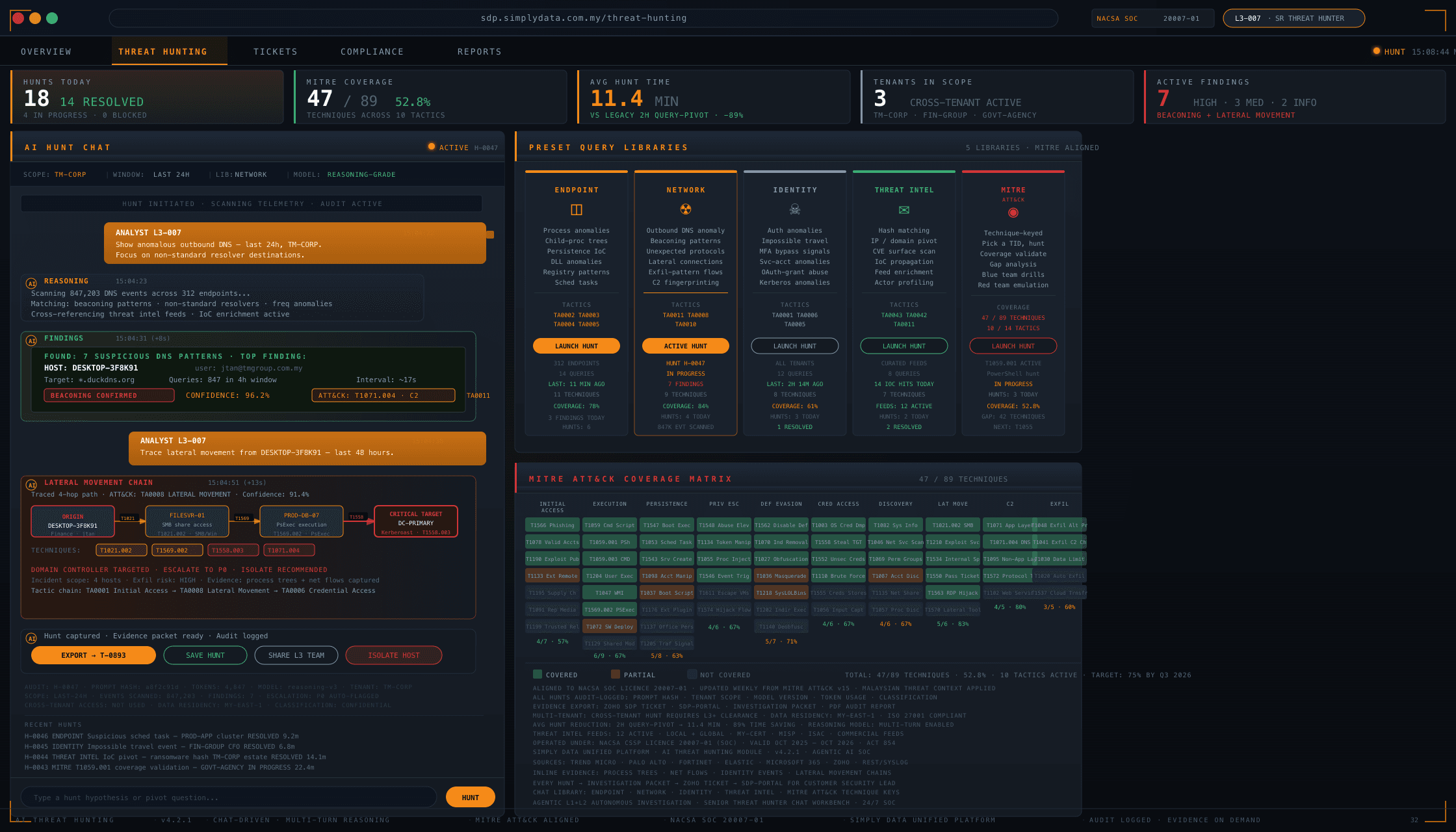
Task: Click the ACTIVE FINDINGS stat card
Action: coord(1295,97)
